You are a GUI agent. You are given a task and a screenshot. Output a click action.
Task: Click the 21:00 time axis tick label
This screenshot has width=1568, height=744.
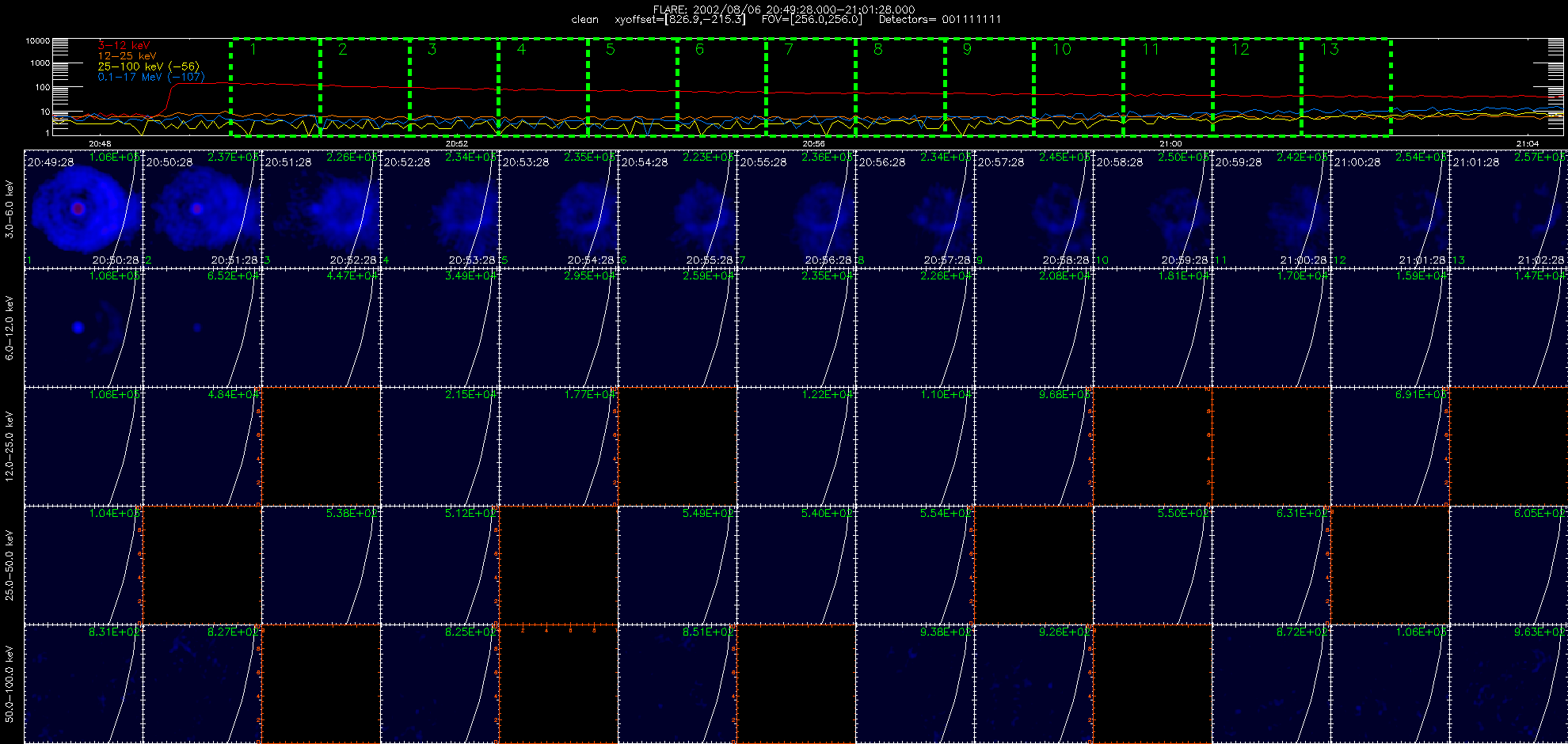[1170, 144]
